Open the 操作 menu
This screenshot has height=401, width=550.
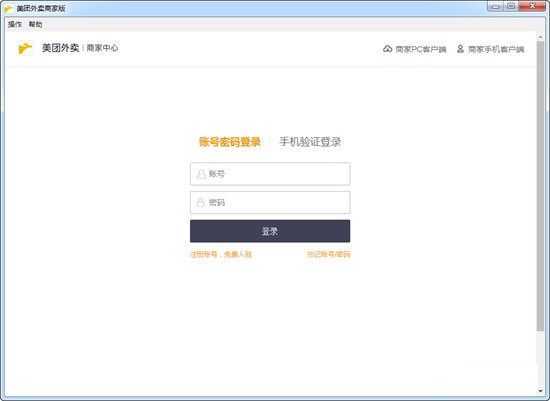click(15, 24)
